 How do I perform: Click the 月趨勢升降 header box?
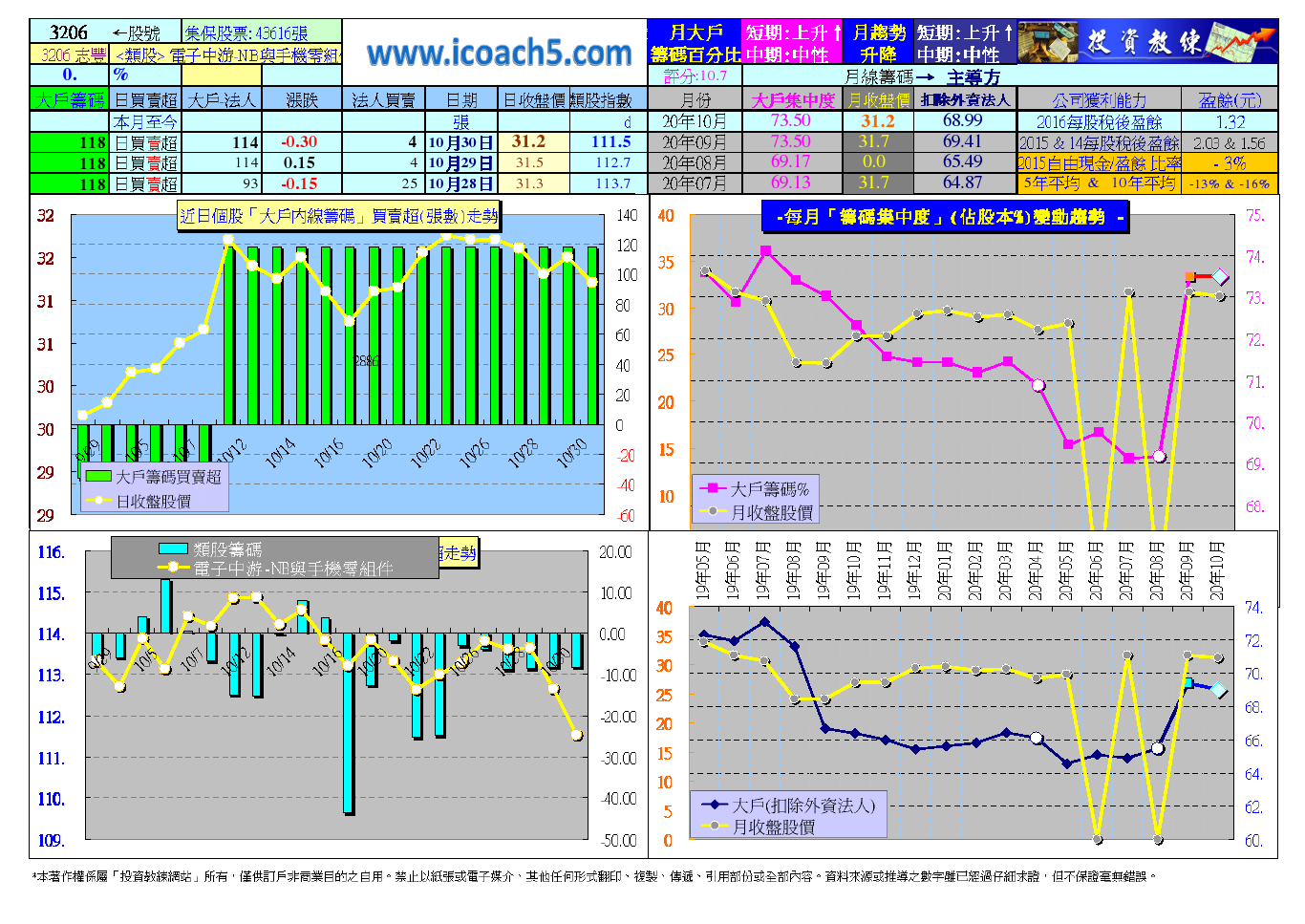[878, 43]
